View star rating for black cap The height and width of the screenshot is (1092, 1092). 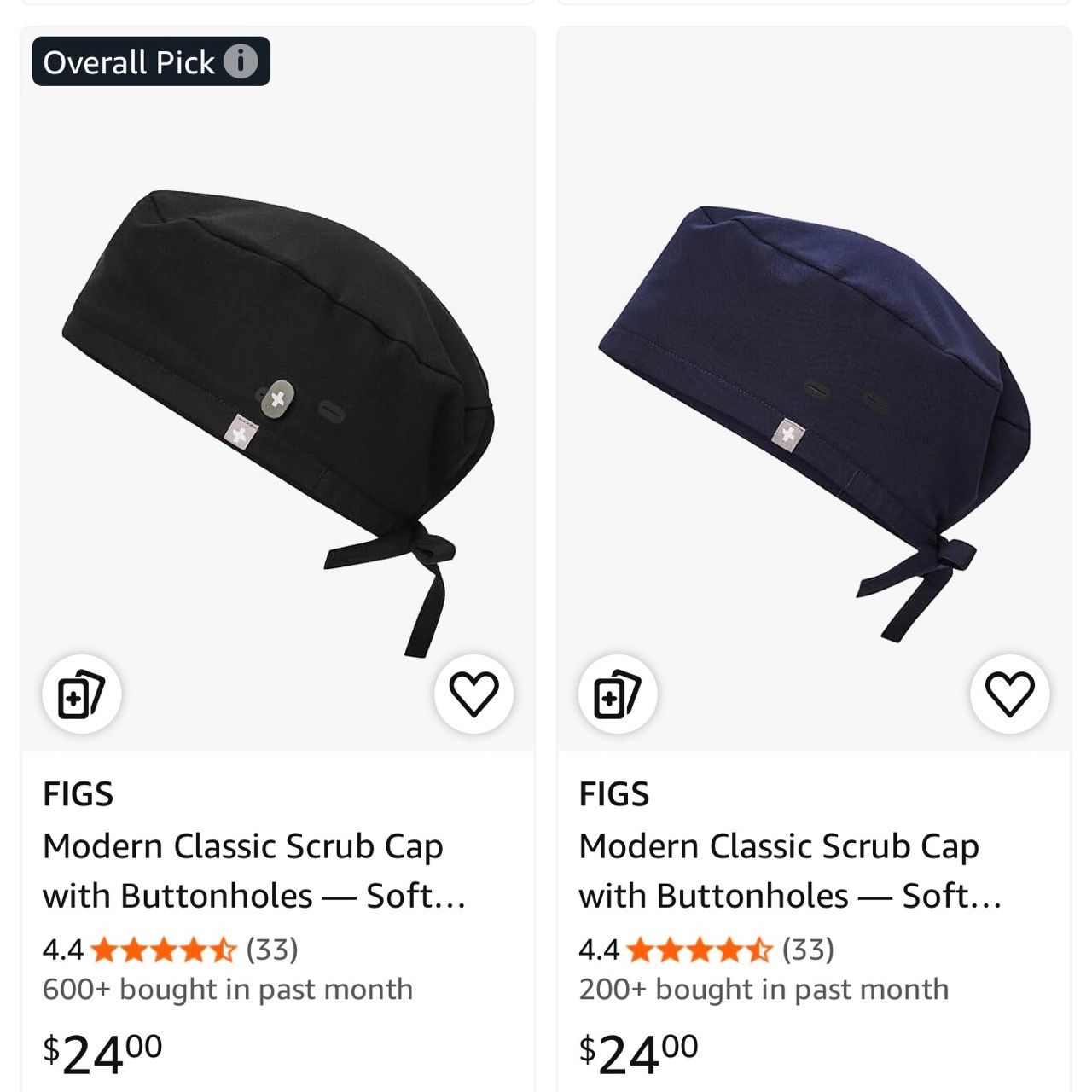coord(163,950)
